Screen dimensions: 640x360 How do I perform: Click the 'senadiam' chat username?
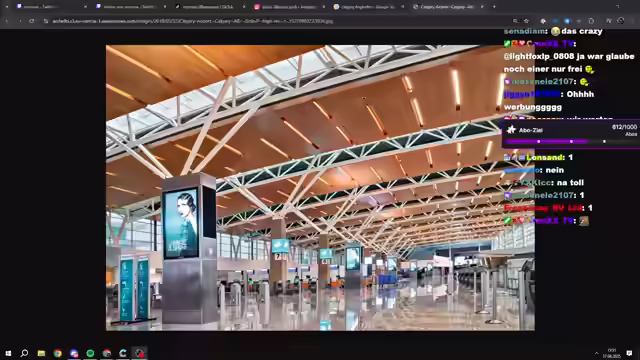click(524, 31)
